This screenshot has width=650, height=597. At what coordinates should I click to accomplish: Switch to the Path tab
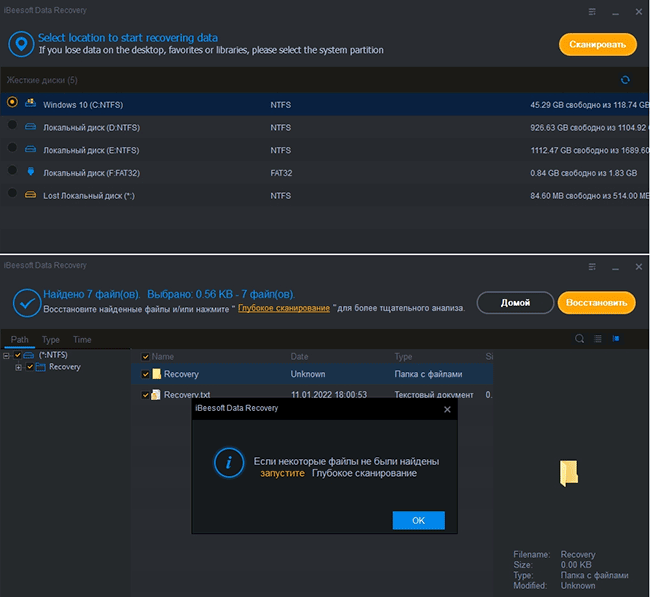(19, 340)
